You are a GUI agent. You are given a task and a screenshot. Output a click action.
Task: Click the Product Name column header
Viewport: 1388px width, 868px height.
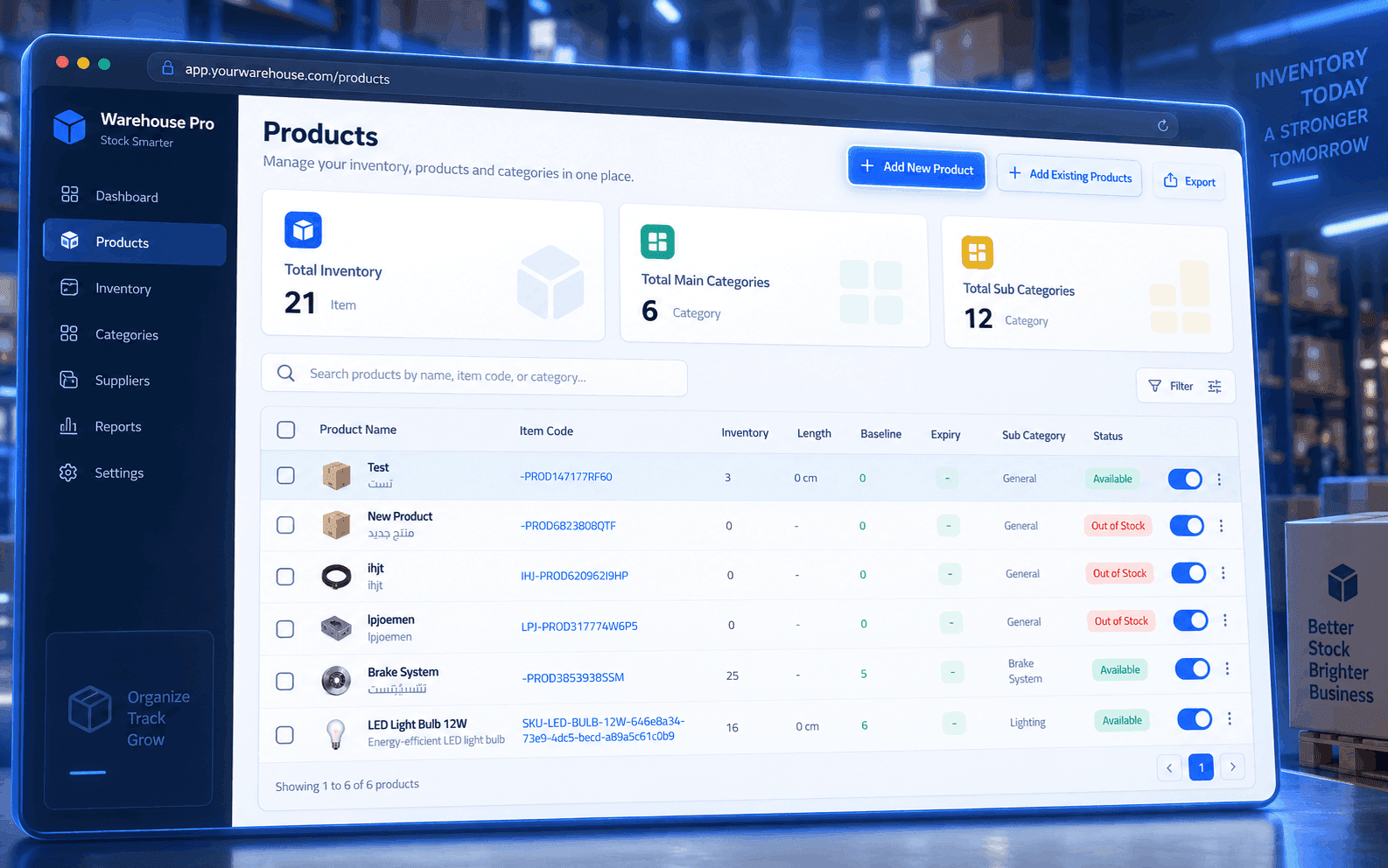358,430
